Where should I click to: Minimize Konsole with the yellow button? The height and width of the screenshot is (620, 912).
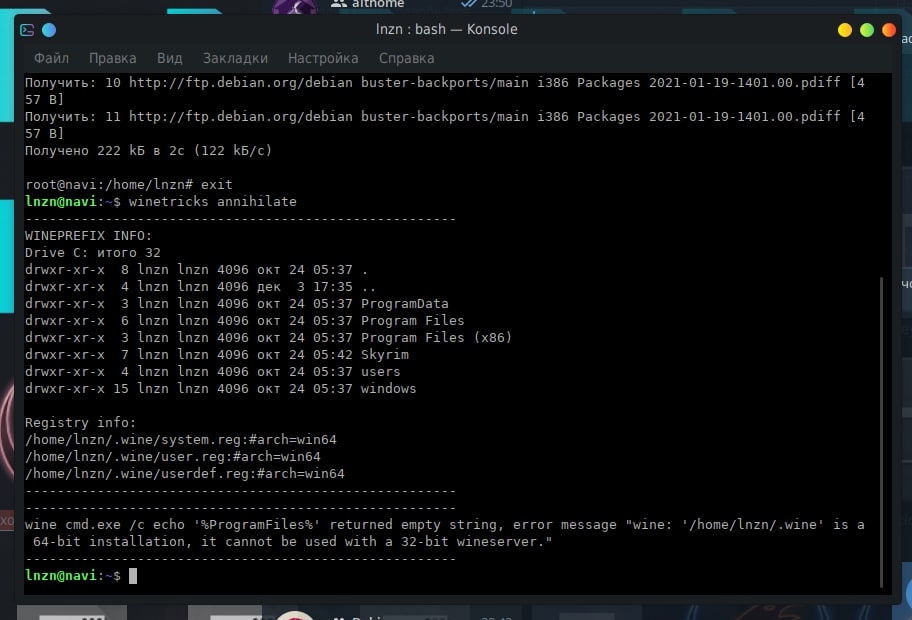(x=845, y=30)
